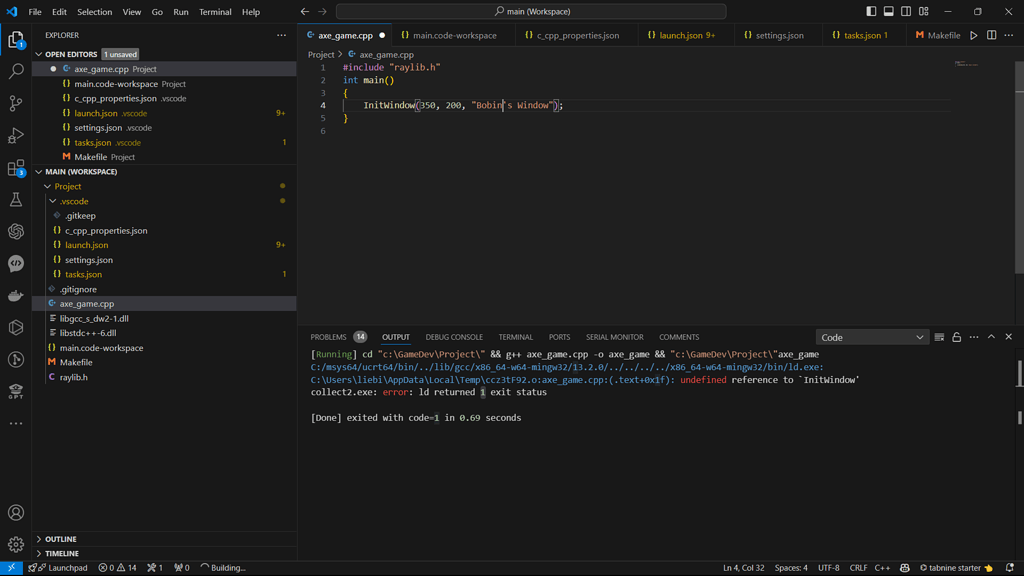Open the Search view in activity bar
This screenshot has width=1024, height=576.
point(16,71)
